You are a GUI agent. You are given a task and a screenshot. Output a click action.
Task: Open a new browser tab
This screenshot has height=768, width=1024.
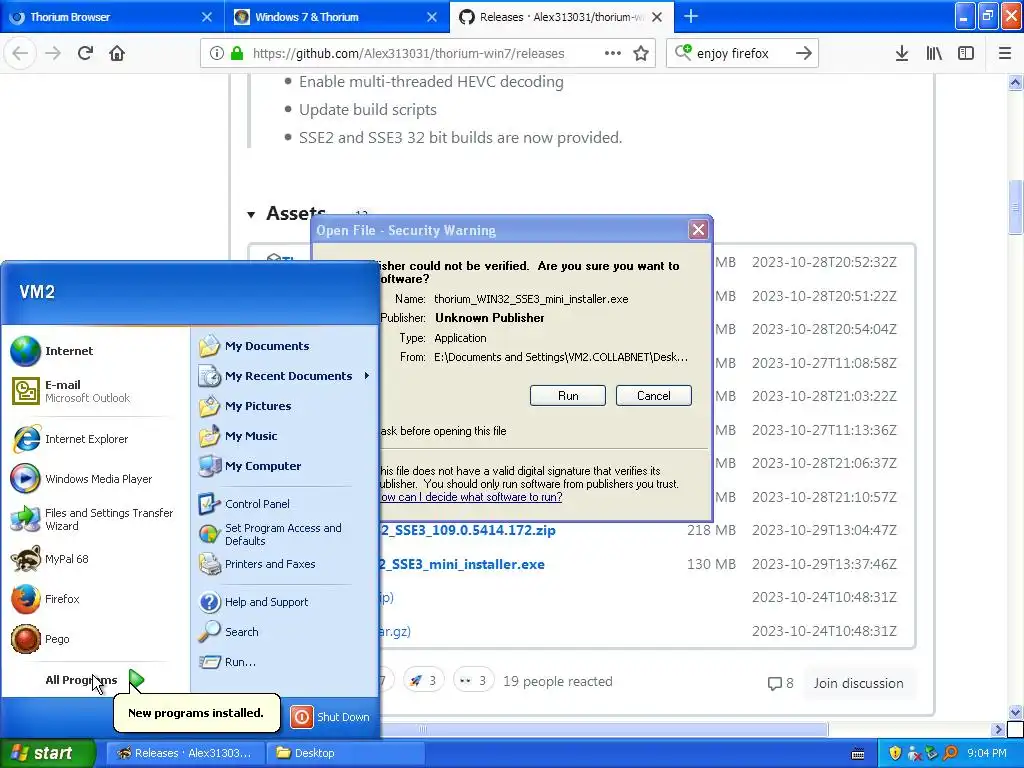pos(691,16)
